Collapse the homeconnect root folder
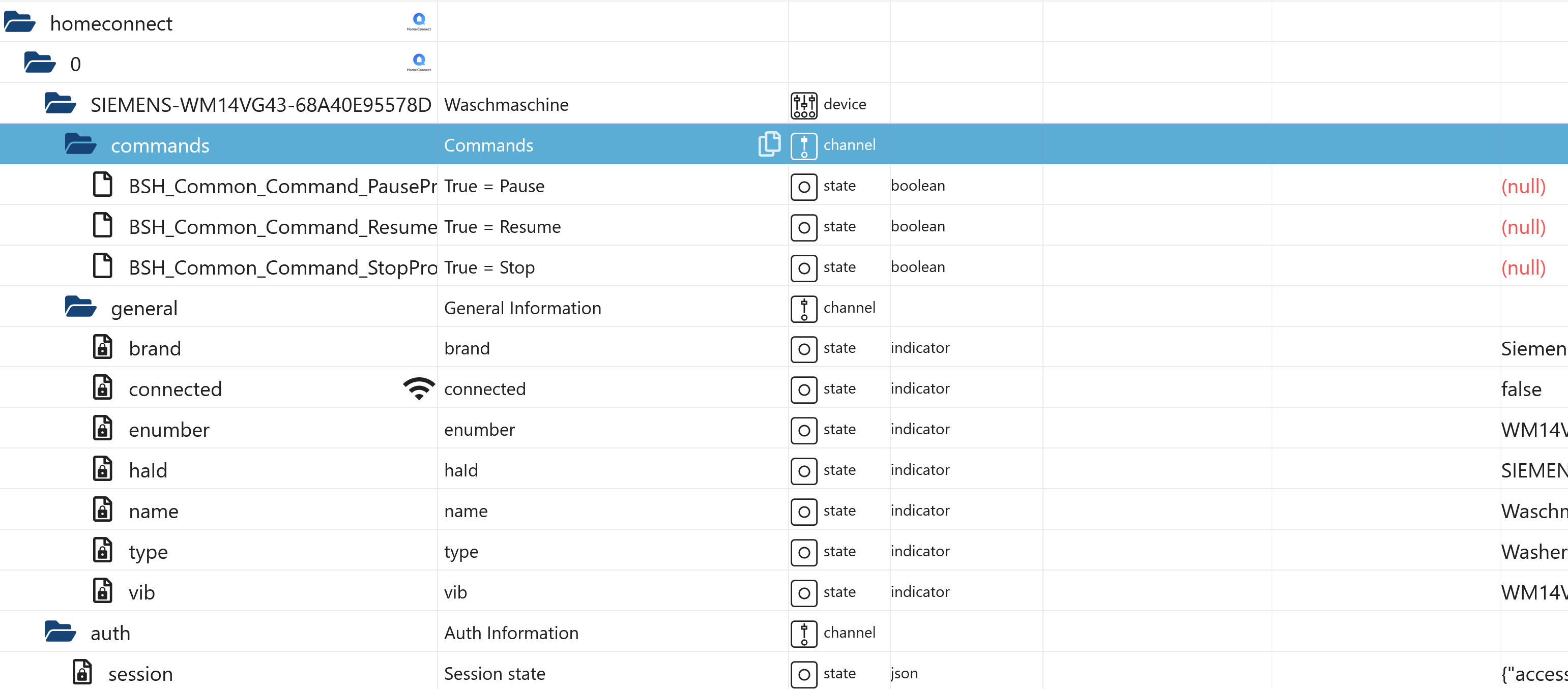This screenshot has width=1568, height=689. tap(19, 22)
